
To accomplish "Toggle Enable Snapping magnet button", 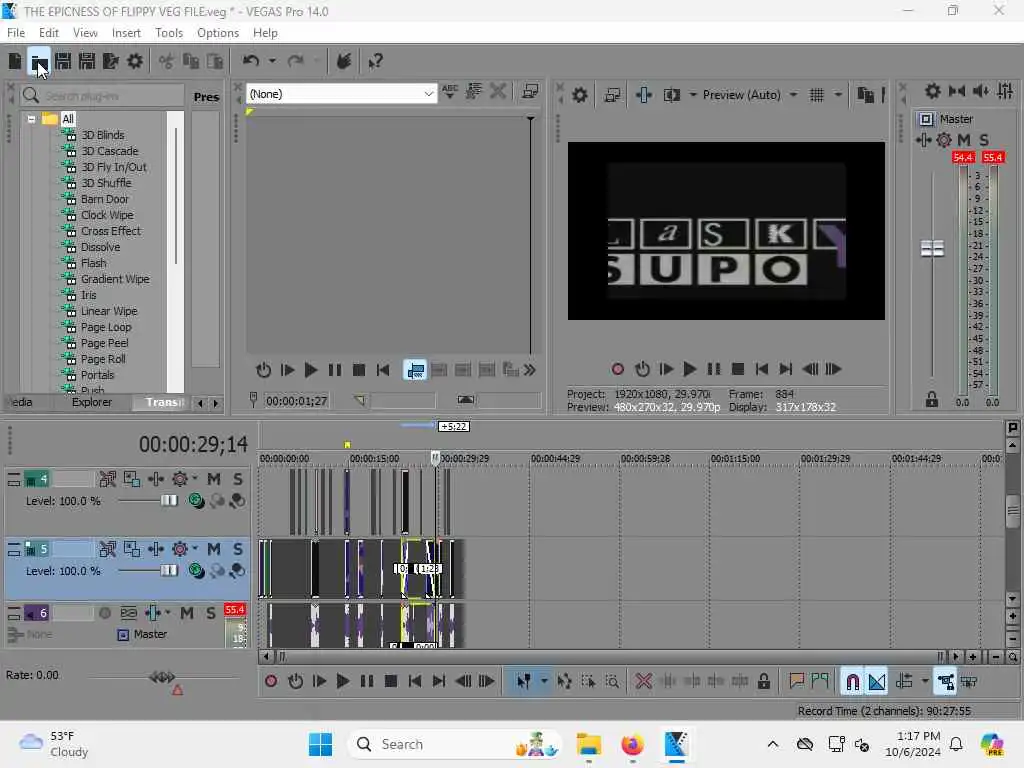I will [852, 682].
